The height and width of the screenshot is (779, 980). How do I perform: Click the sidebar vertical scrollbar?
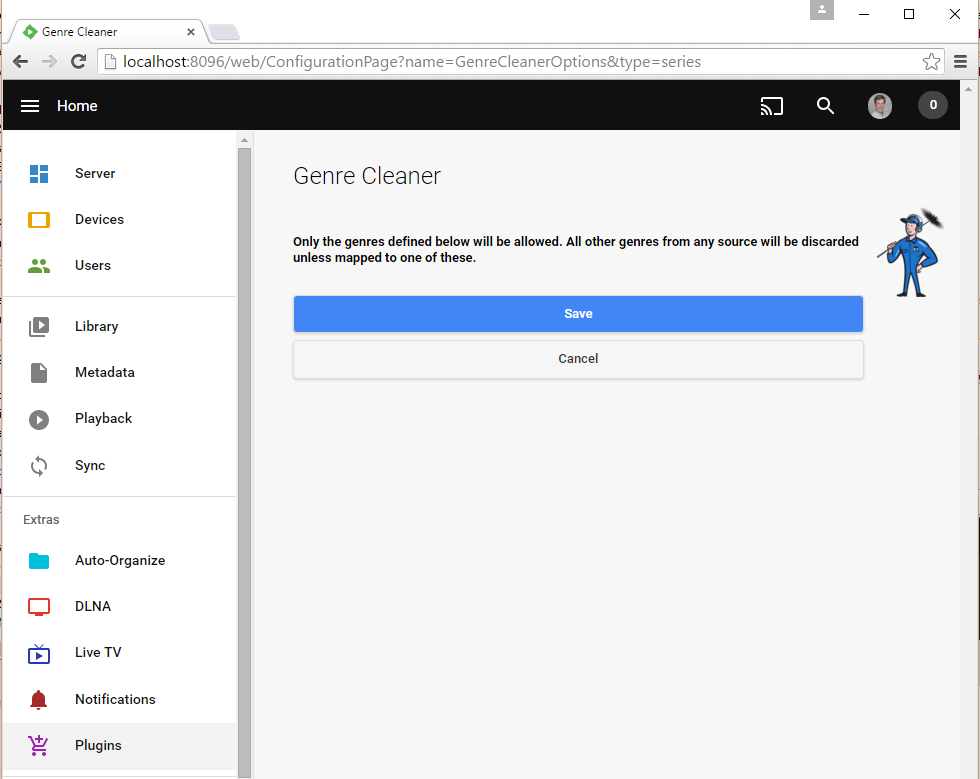(x=244, y=450)
